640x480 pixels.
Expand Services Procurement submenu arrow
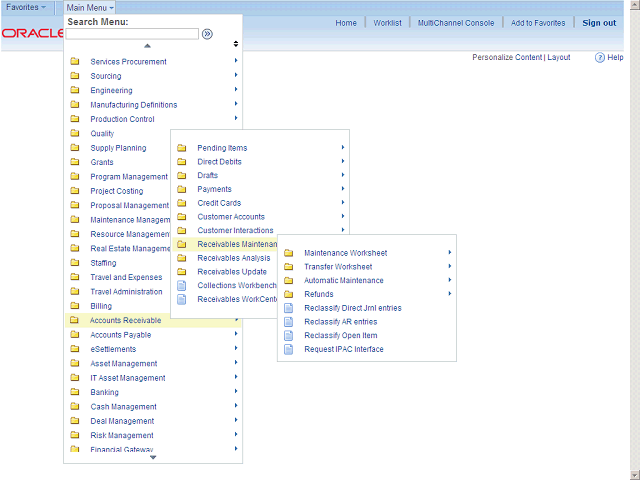click(236, 62)
